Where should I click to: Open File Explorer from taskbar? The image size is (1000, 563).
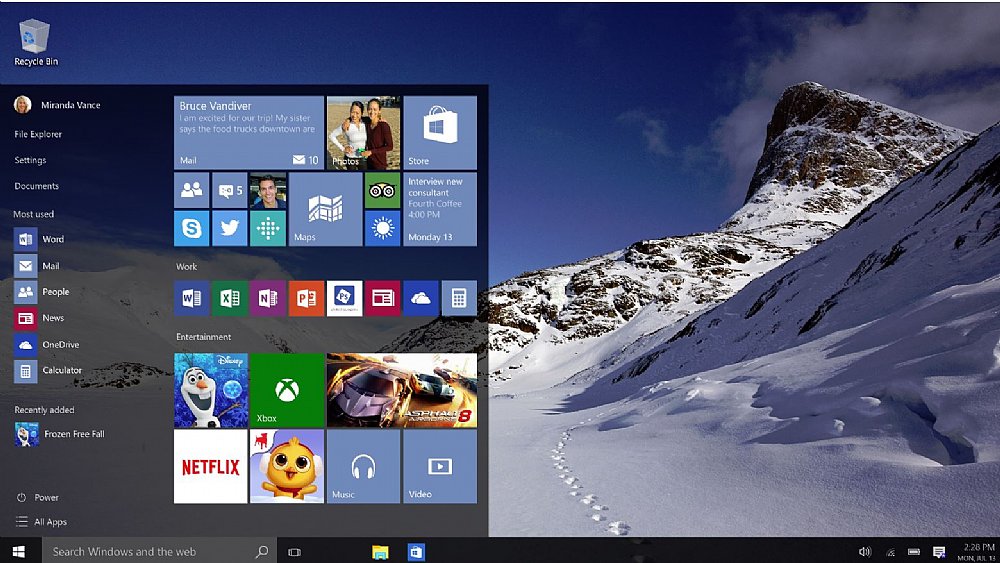(x=380, y=552)
